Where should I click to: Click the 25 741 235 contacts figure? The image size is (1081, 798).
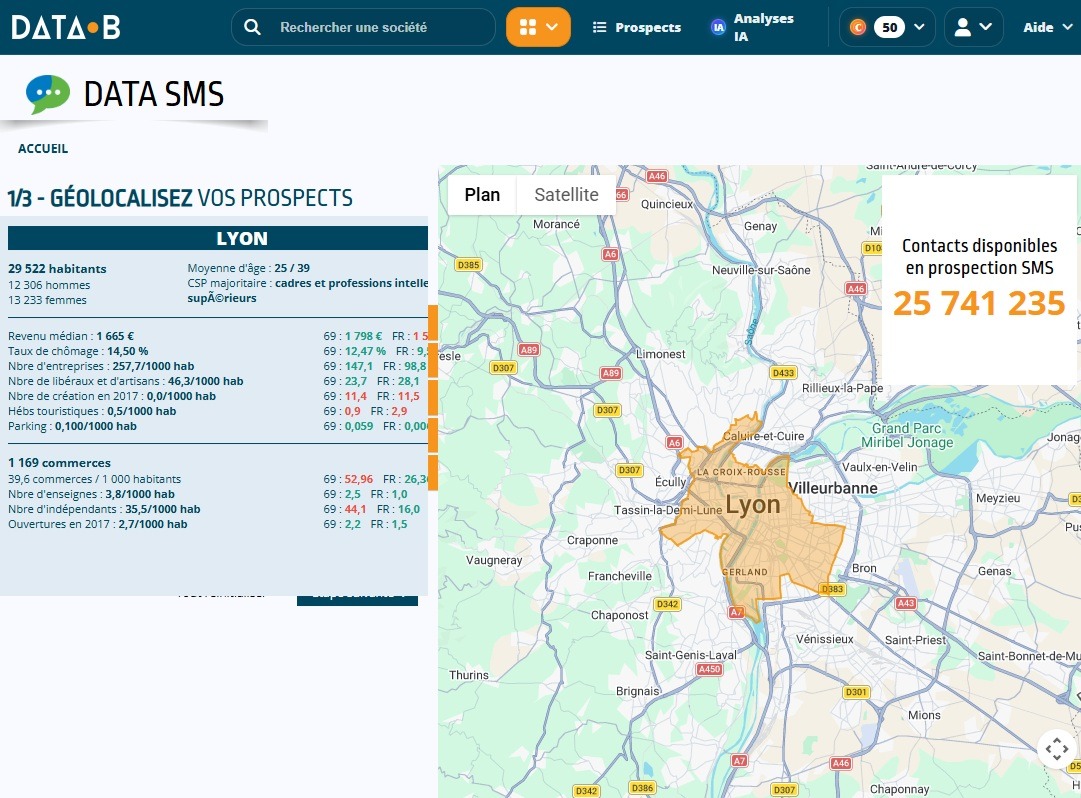tap(979, 303)
